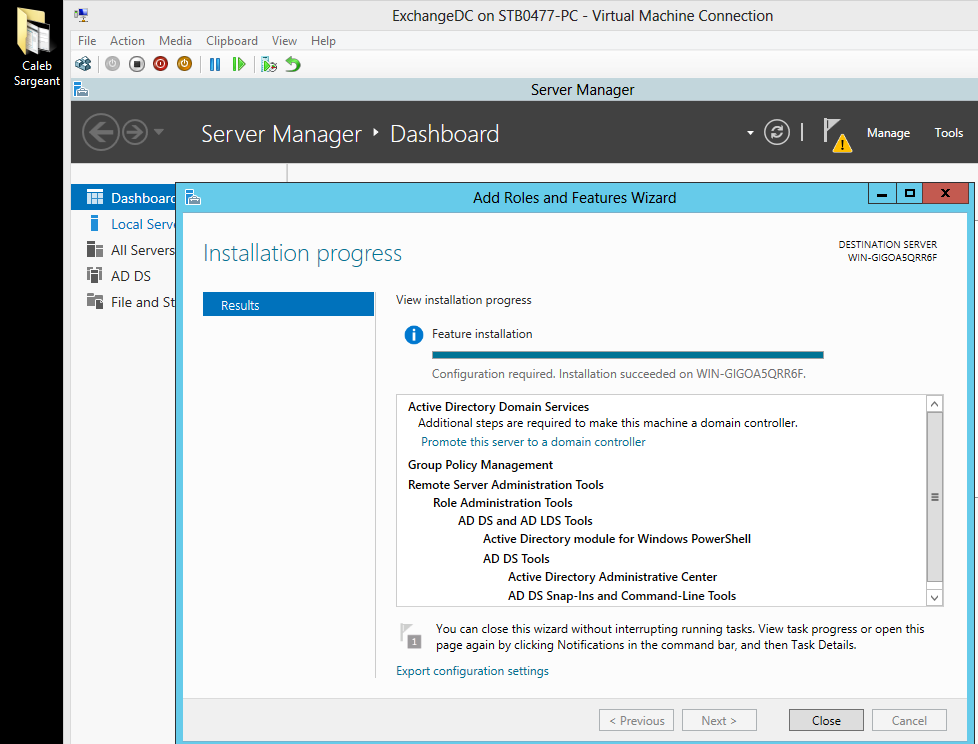The image size is (978, 744).
Task: Click the Feature installation info icon
Action: coord(414,335)
